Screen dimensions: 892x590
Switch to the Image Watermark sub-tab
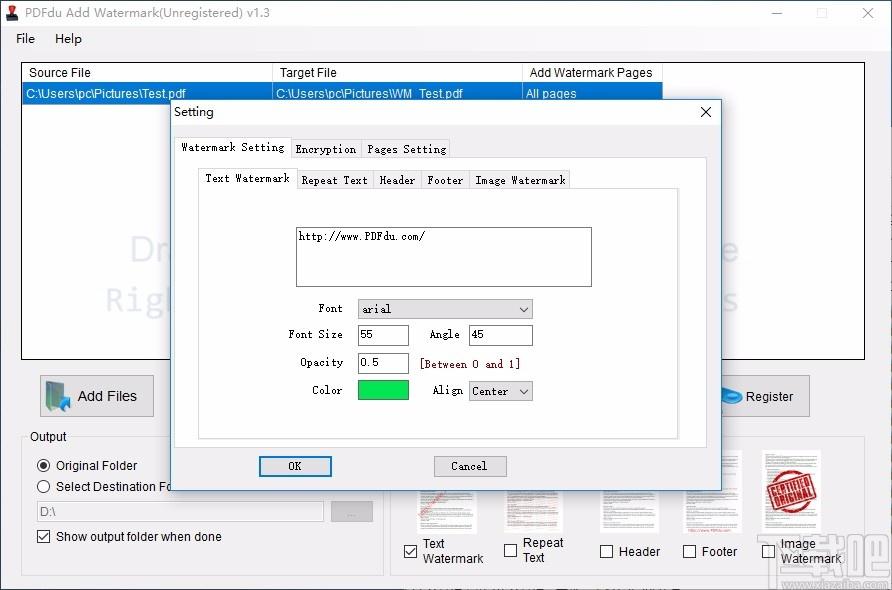(520, 180)
